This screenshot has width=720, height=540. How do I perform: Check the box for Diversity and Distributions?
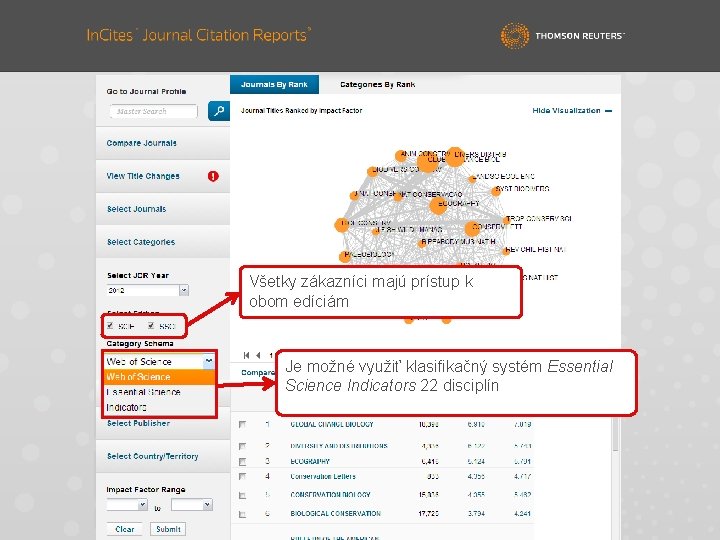[x=242, y=446]
